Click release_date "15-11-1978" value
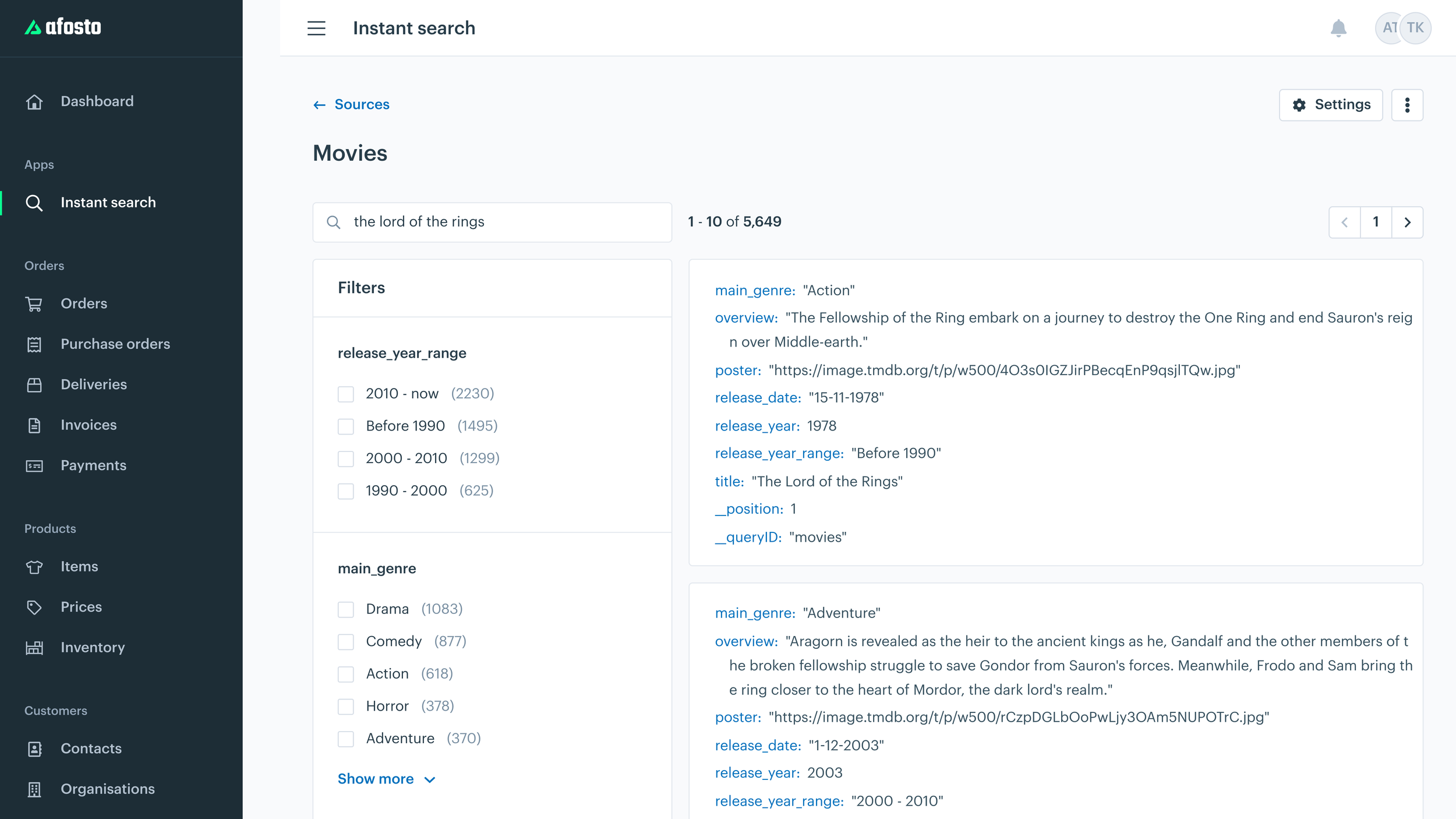Viewport: 1456px width, 819px height. 846,397
